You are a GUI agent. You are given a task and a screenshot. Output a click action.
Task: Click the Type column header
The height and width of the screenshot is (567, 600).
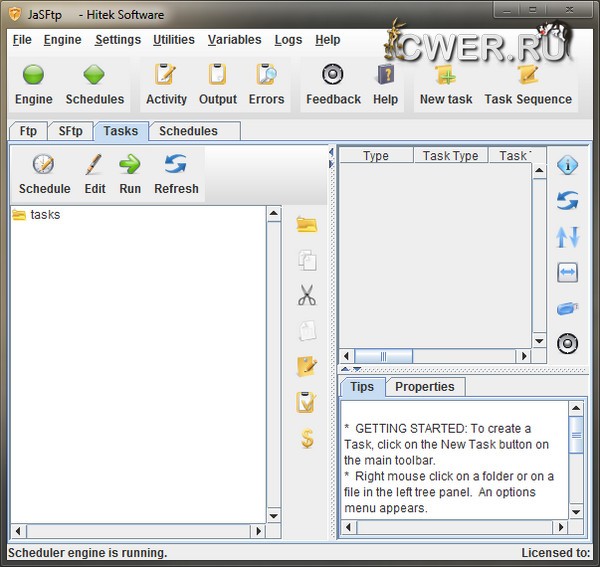coord(376,156)
